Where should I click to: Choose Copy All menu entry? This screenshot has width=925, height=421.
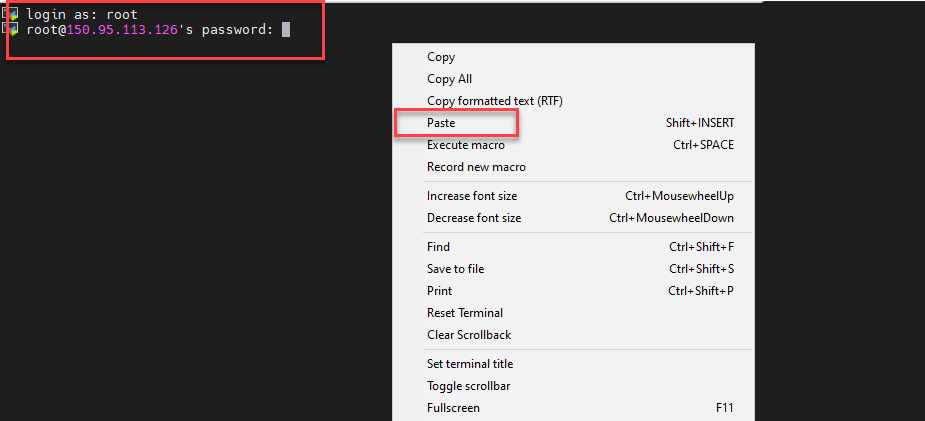[x=449, y=79]
